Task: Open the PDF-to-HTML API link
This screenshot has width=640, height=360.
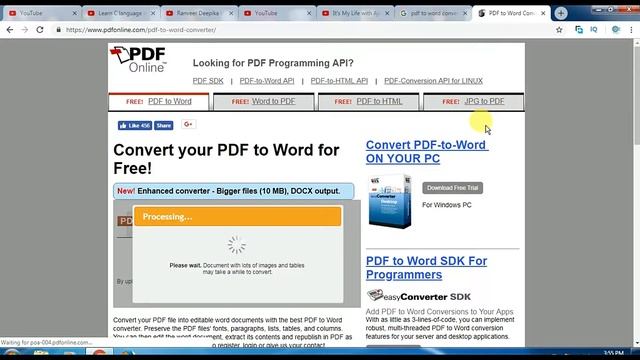Action: click(339, 81)
